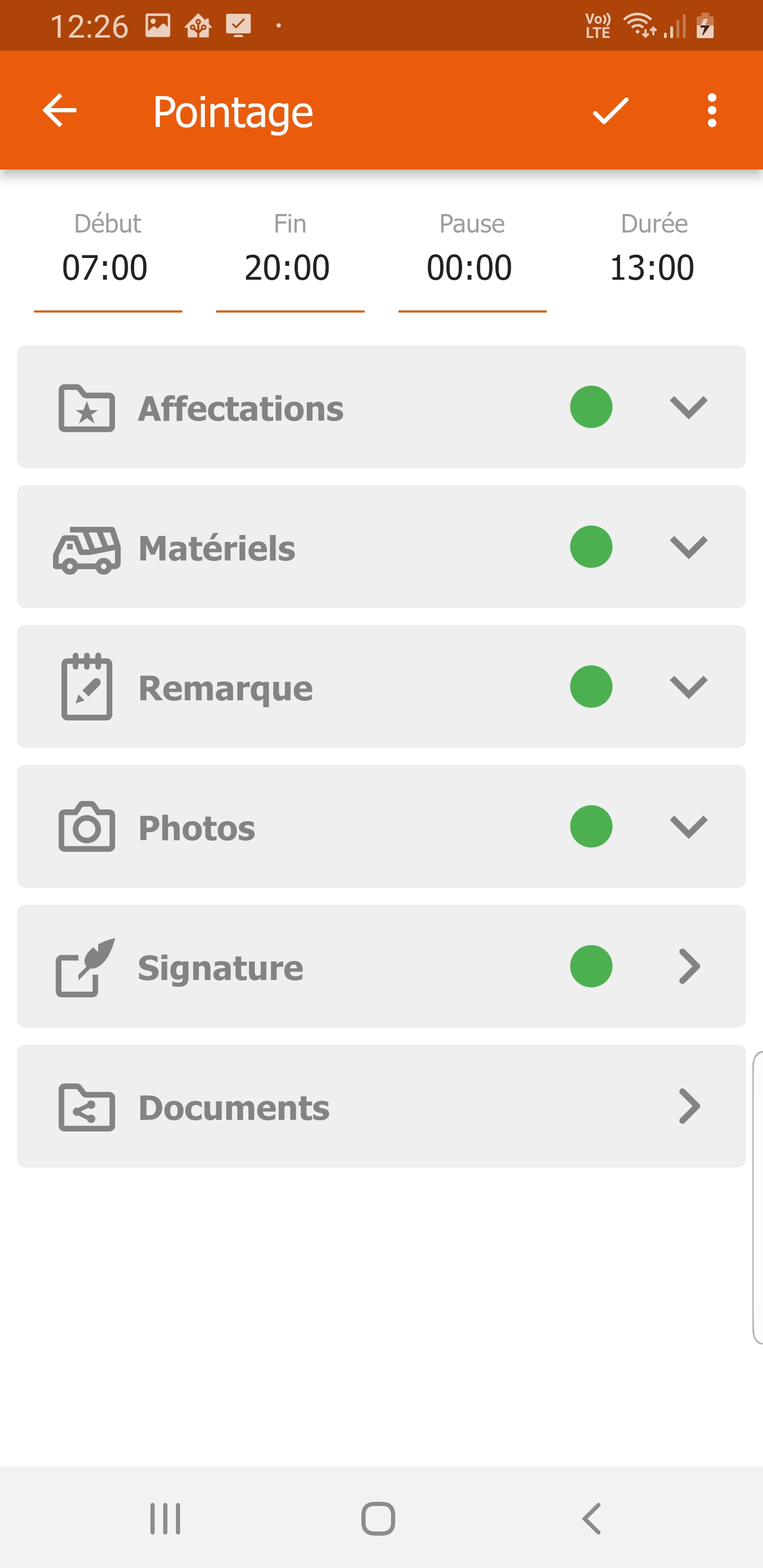Open the three-dot overflow menu
This screenshot has height=1568, width=763.
pyautogui.click(x=711, y=111)
